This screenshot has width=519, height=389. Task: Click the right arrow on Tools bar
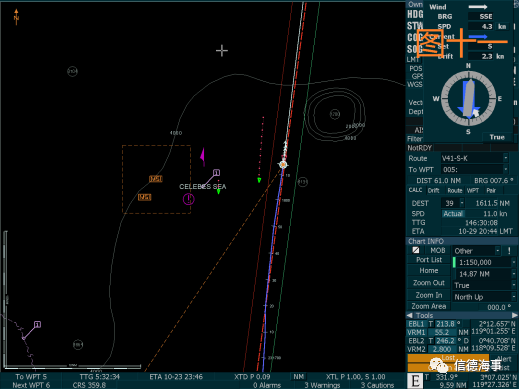coord(515,315)
